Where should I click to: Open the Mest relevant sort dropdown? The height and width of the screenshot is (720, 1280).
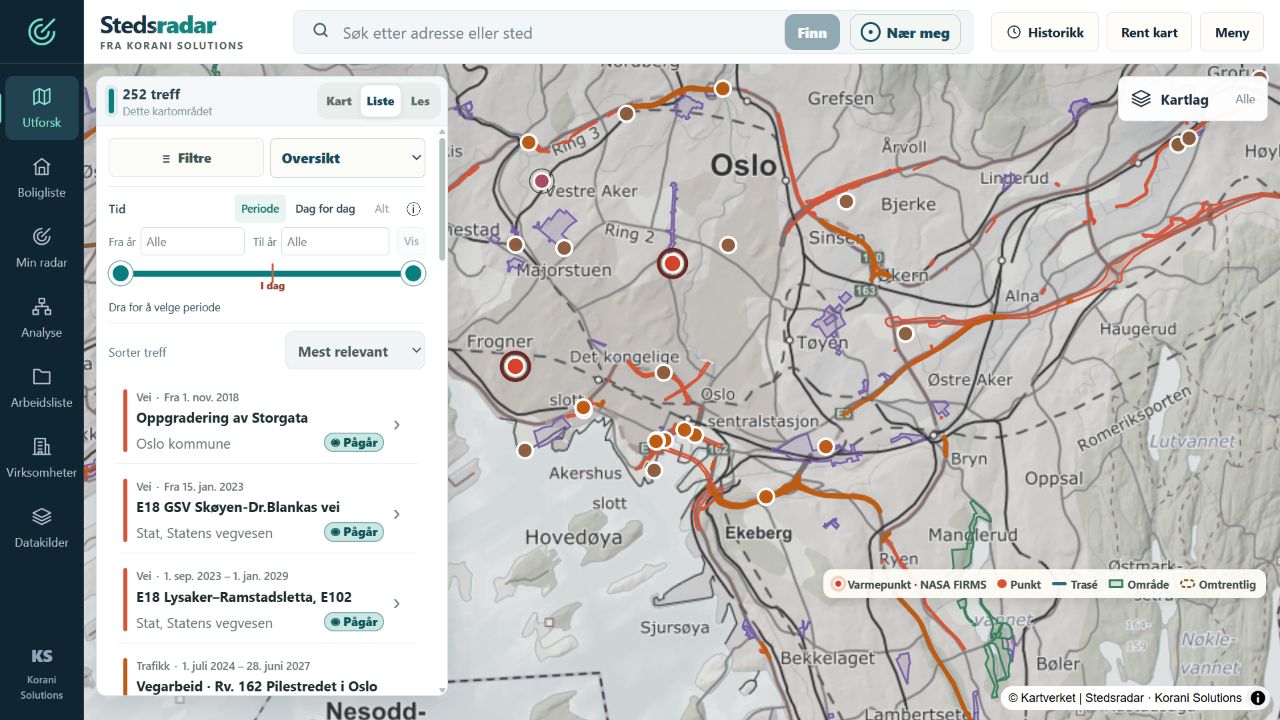pos(355,351)
